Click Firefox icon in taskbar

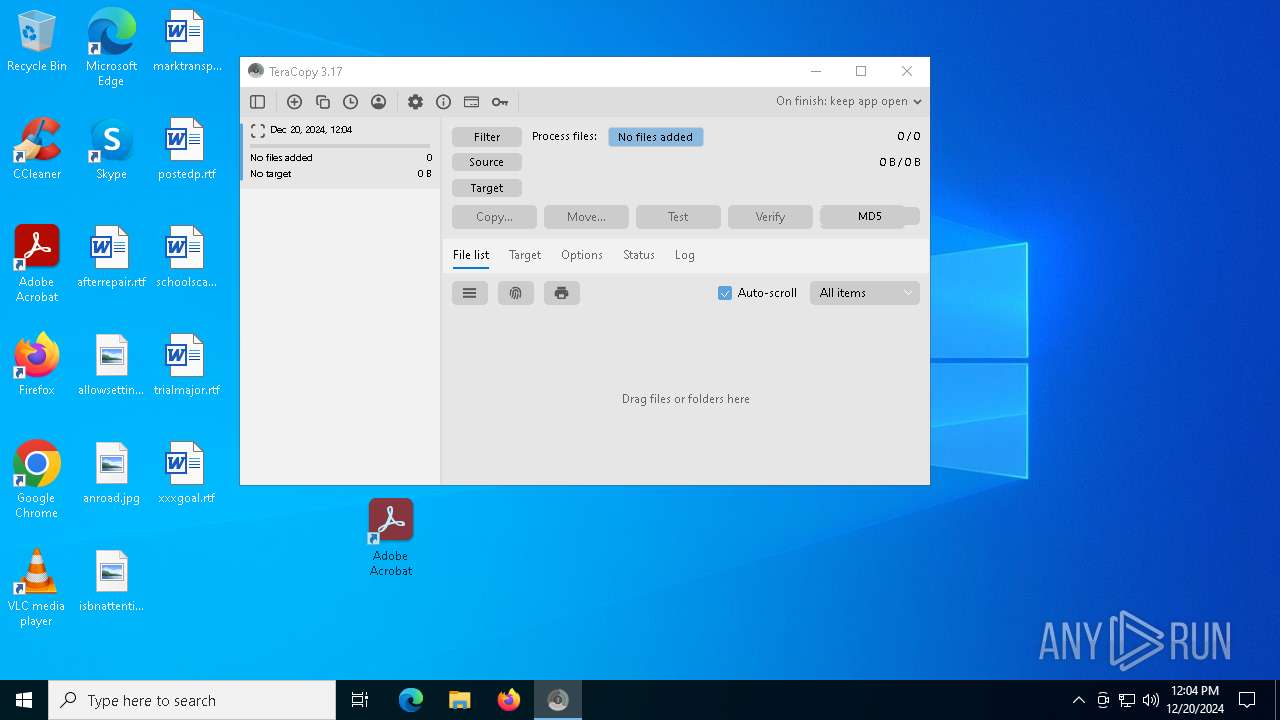coord(509,700)
